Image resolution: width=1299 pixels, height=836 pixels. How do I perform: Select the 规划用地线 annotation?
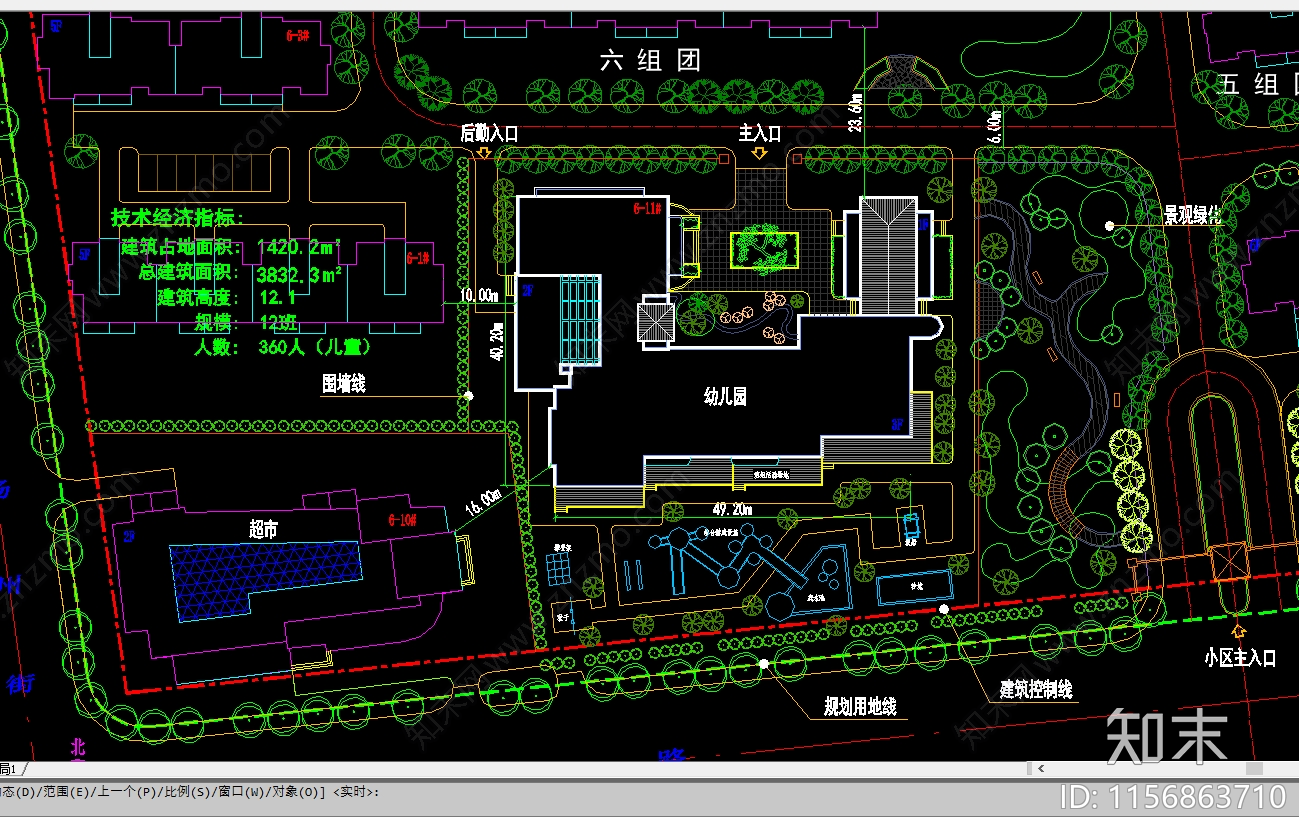[860, 707]
